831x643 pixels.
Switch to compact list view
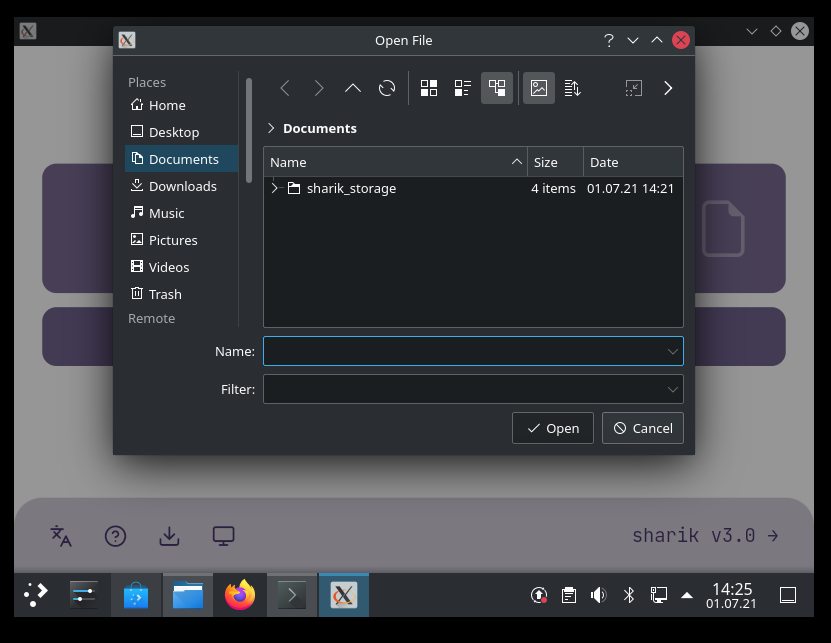pos(463,88)
